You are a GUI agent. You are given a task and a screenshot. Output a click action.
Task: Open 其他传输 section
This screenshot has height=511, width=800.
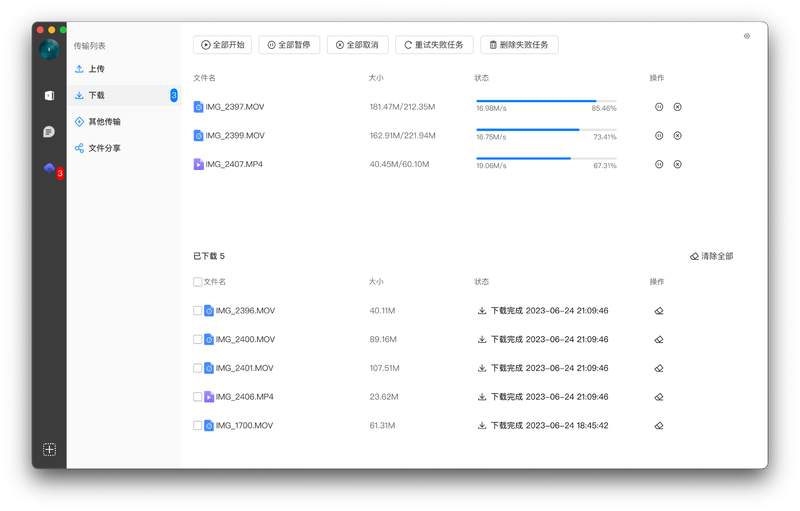[x=124, y=122]
